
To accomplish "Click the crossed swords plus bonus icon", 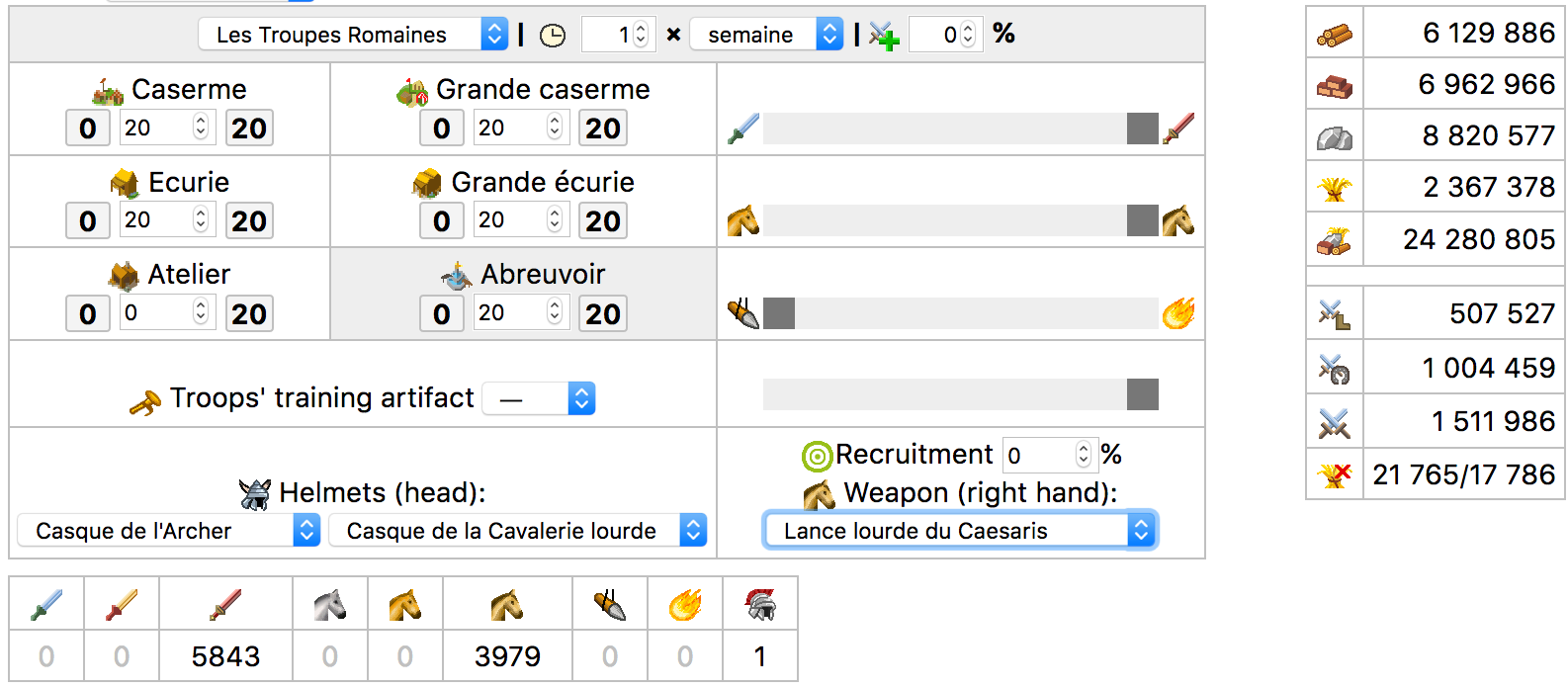I will 883,36.
